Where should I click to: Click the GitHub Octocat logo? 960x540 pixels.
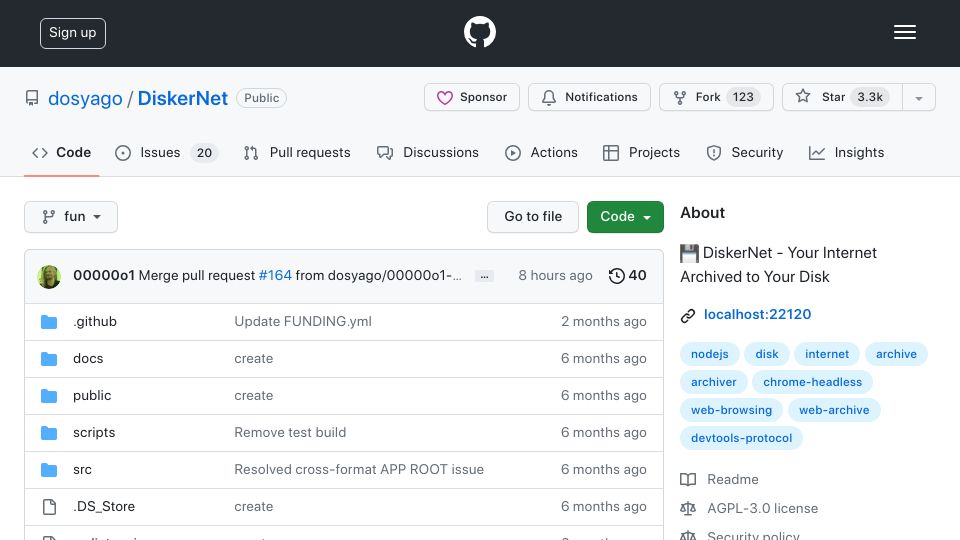(x=479, y=32)
